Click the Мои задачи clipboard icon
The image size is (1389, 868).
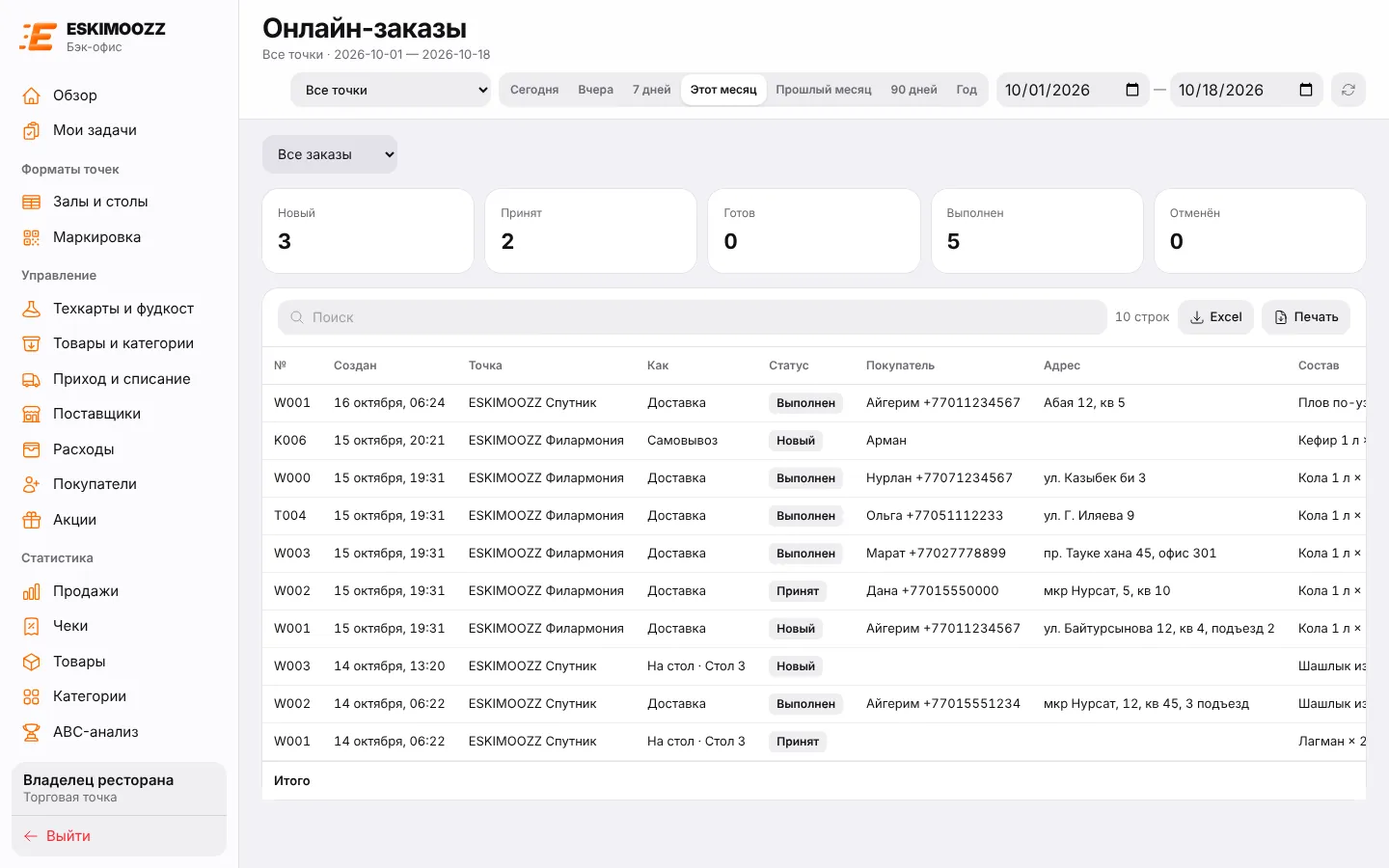pos(32,130)
